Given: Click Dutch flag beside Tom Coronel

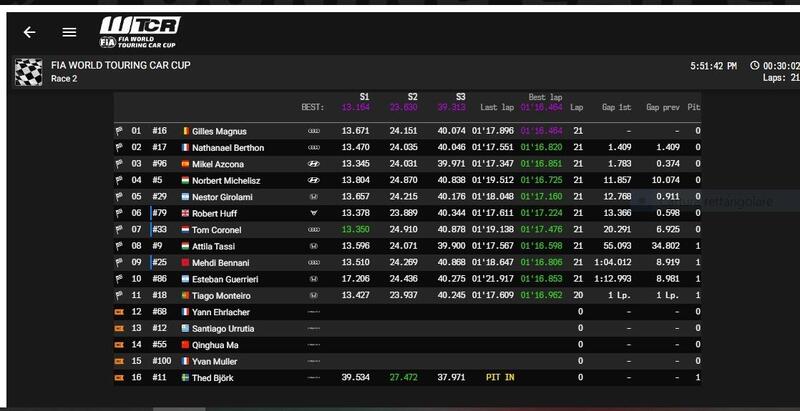Looking at the screenshot, I should (186, 229).
